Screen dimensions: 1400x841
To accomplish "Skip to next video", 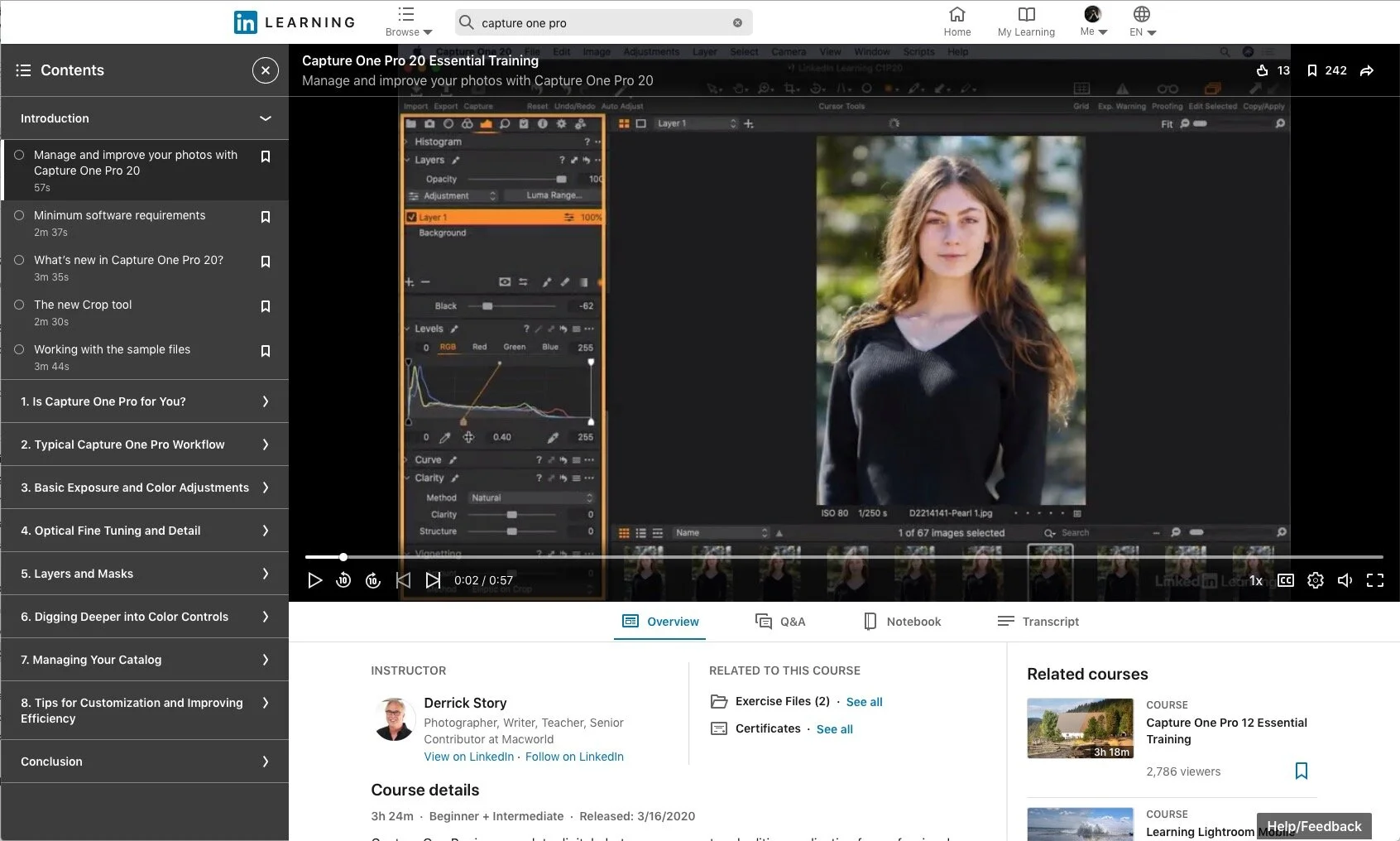I will 433,580.
